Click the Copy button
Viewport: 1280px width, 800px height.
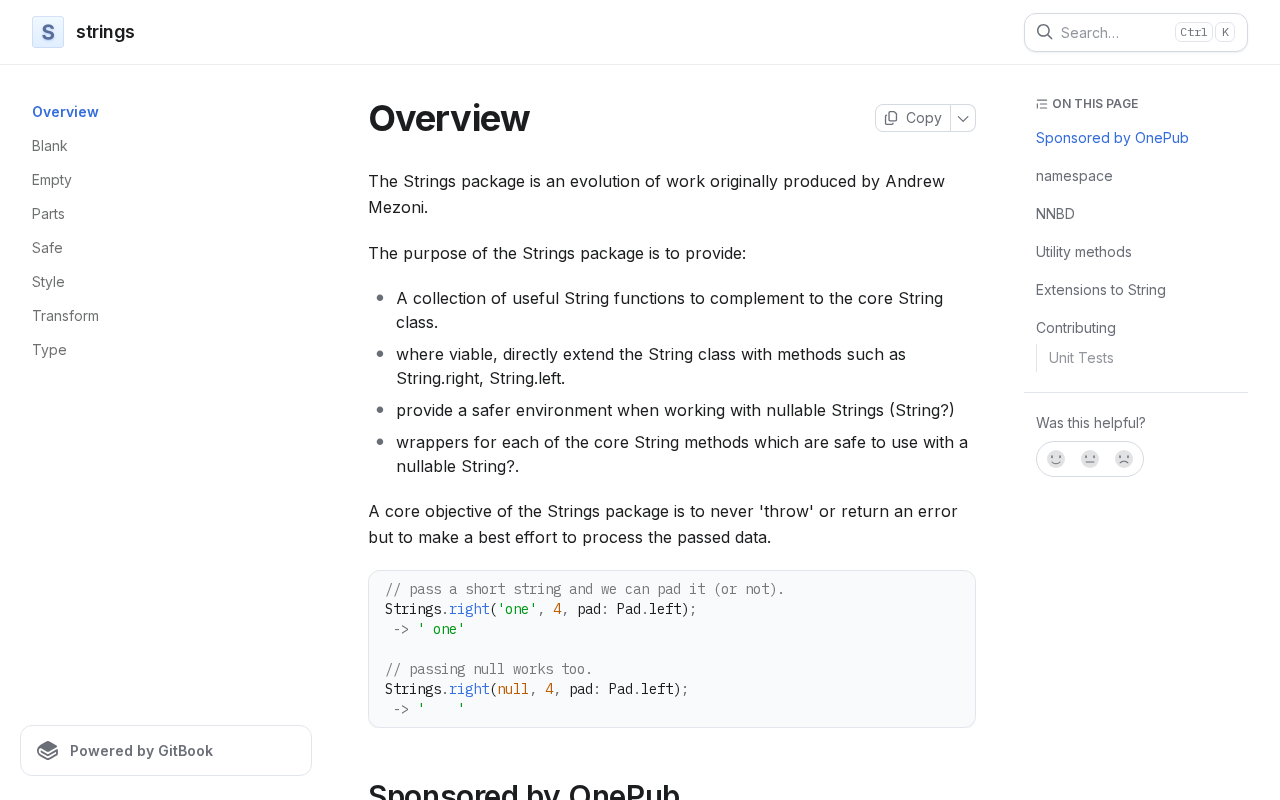(x=913, y=118)
